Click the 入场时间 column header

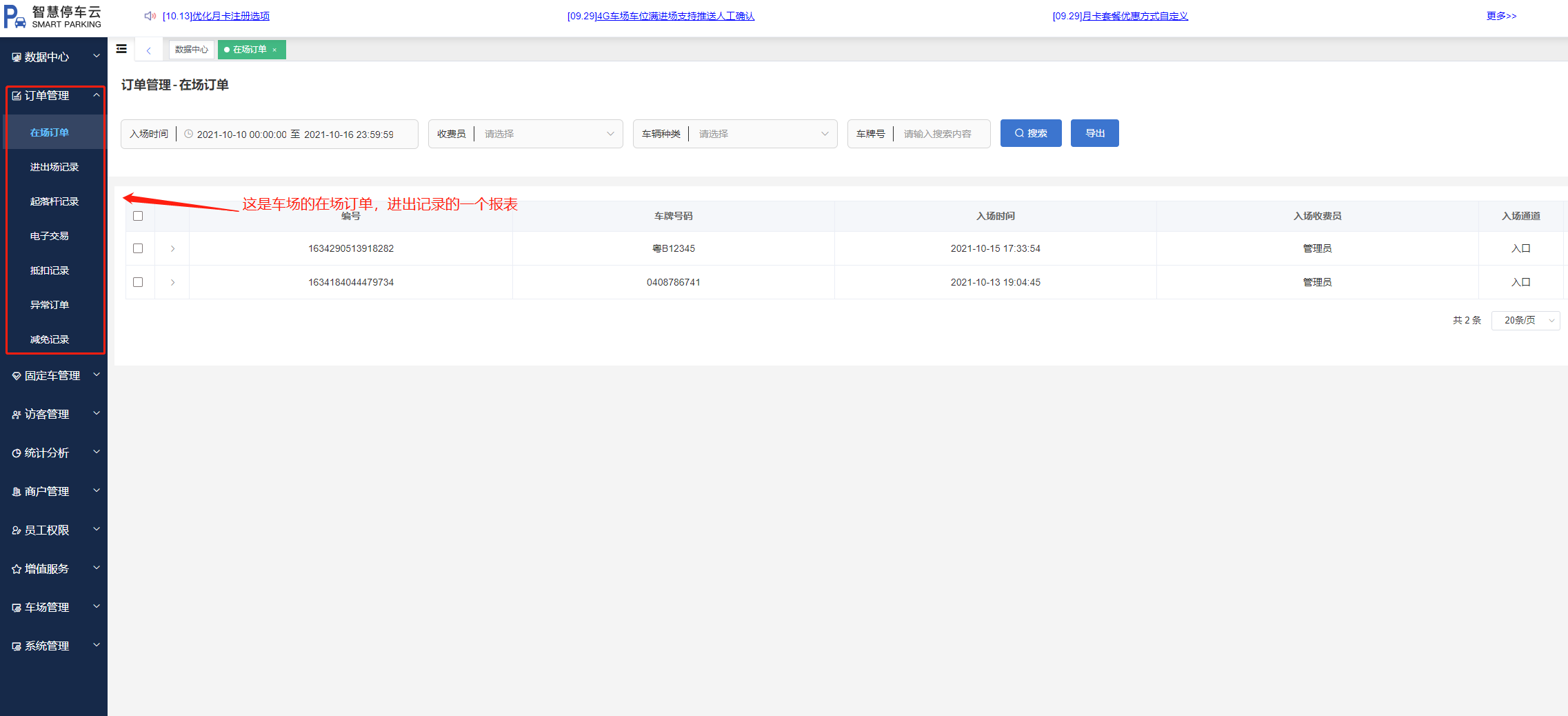(x=996, y=216)
